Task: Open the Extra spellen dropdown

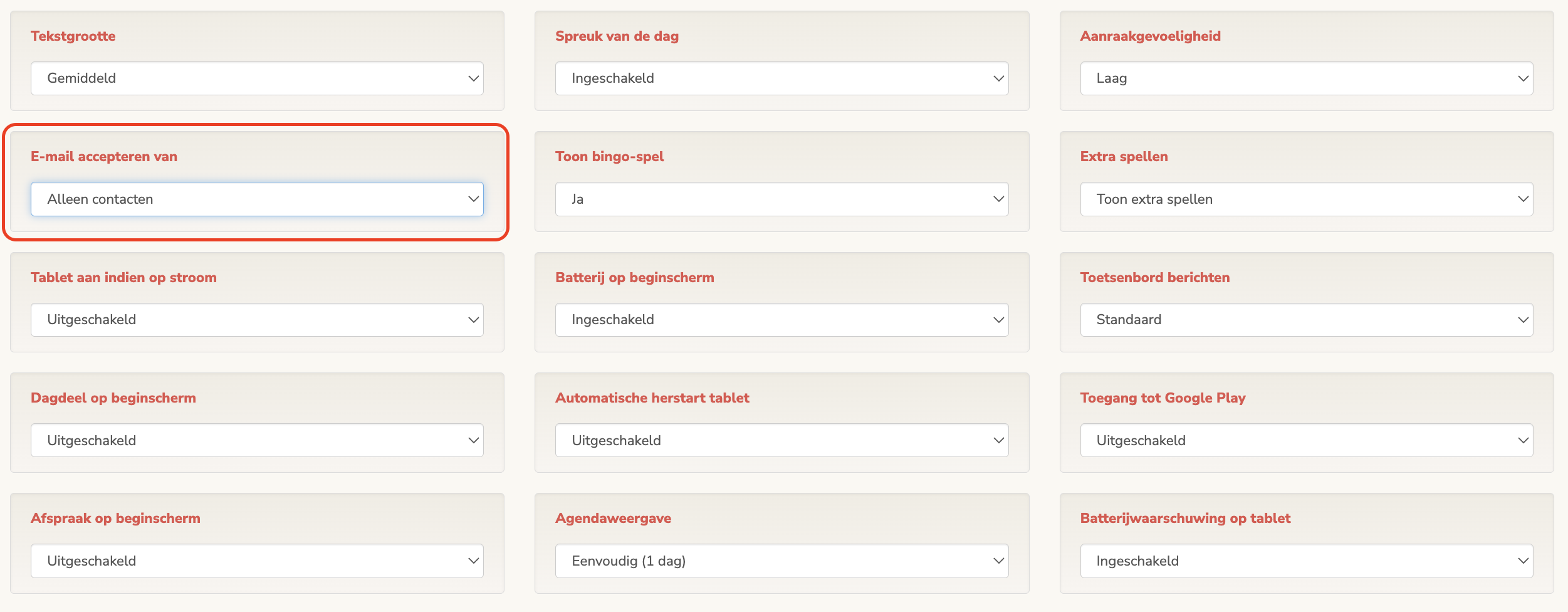Action: tap(1306, 199)
